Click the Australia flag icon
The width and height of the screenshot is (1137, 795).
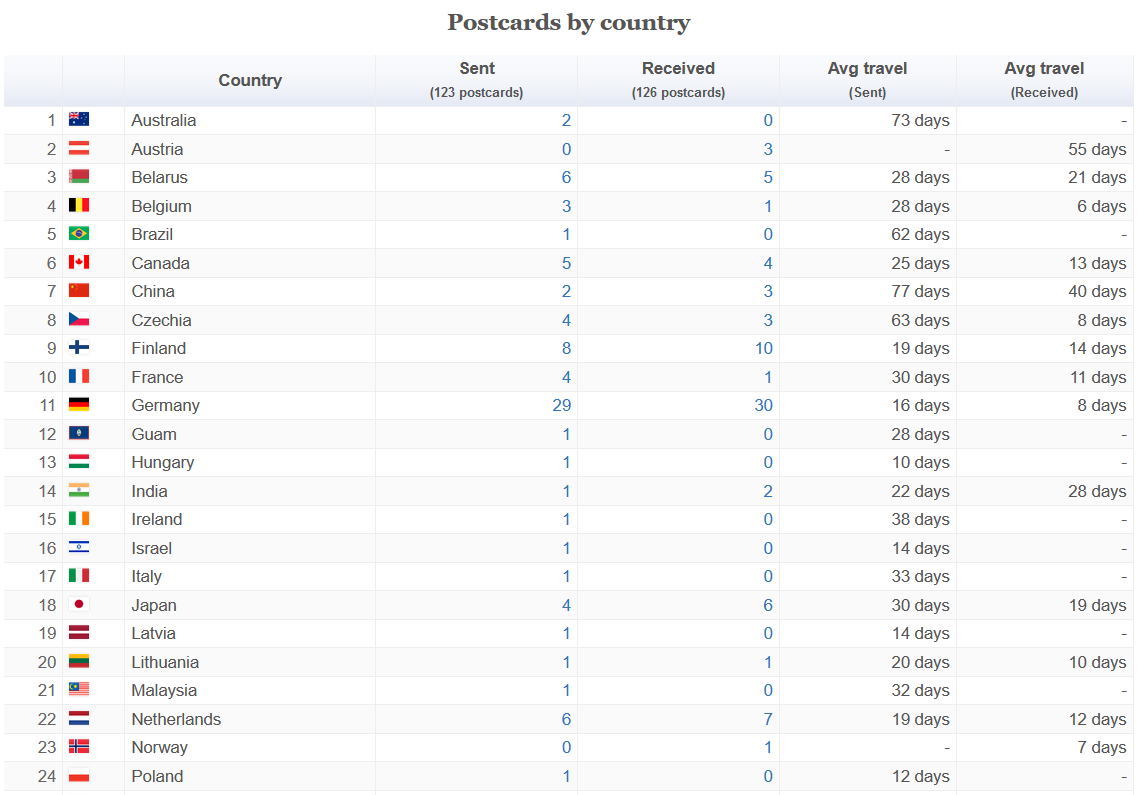(x=79, y=120)
